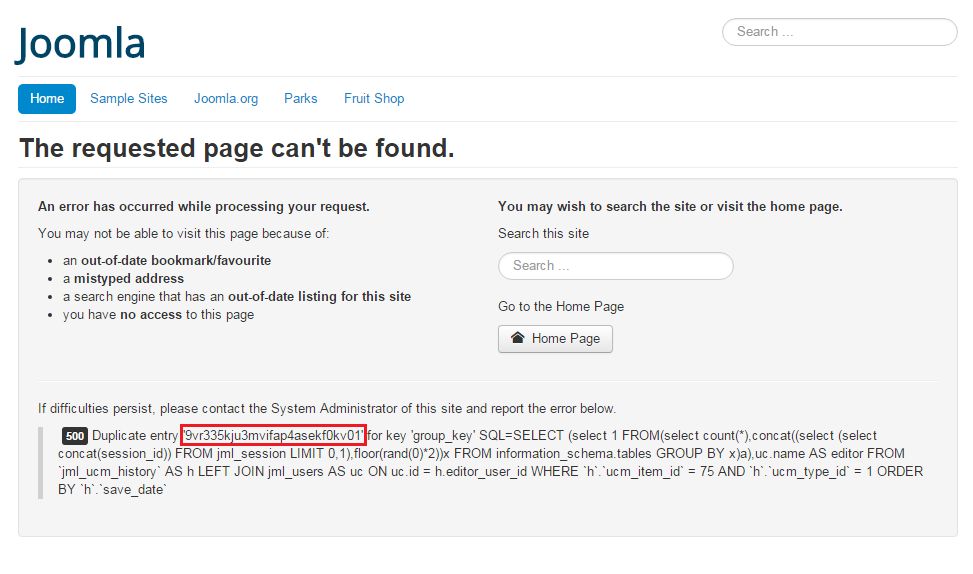Image resolution: width=973 pixels, height=574 pixels.
Task: Click the 'Search this site' input box
Action: (x=615, y=266)
